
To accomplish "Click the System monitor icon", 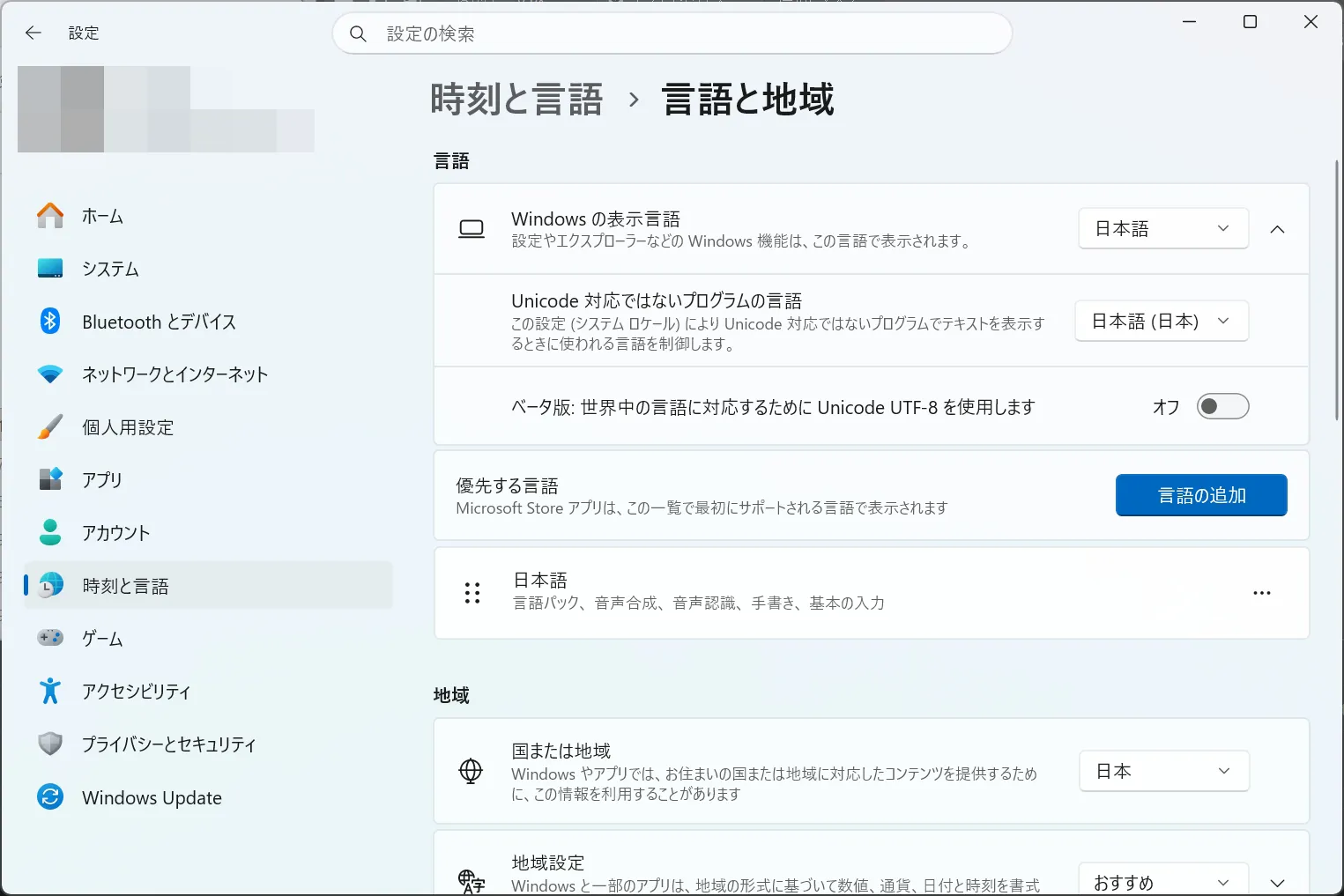I will (50, 269).
